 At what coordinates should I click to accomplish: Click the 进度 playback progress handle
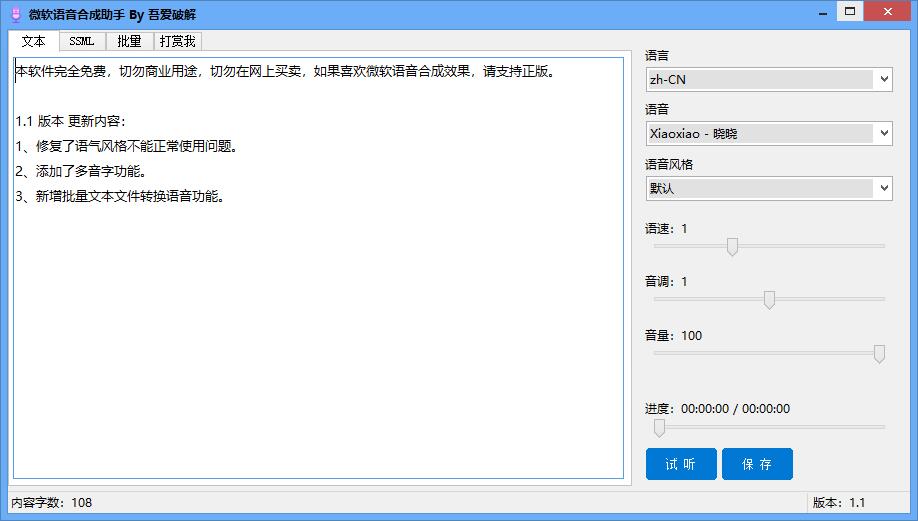(x=659, y=428)
